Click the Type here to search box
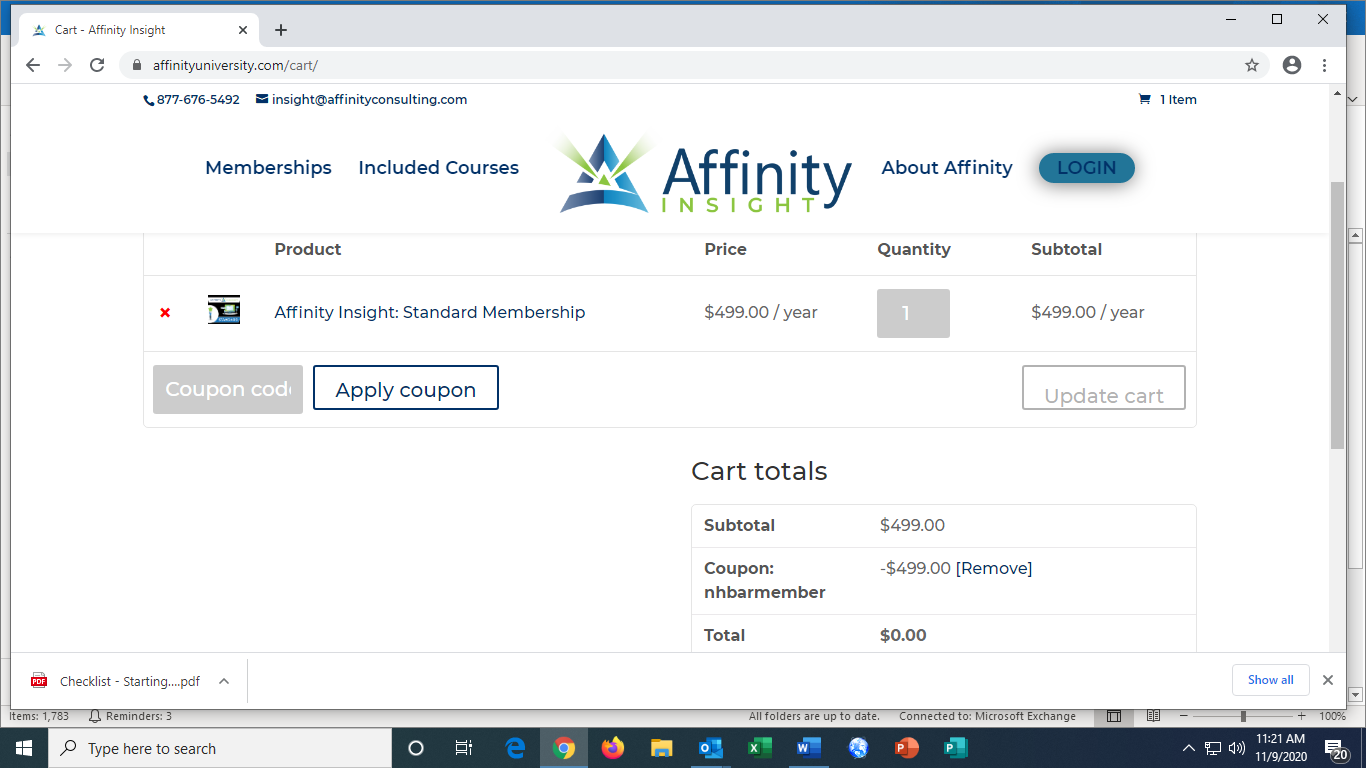This screenshot has height=768, width=1366. [220, 748]
